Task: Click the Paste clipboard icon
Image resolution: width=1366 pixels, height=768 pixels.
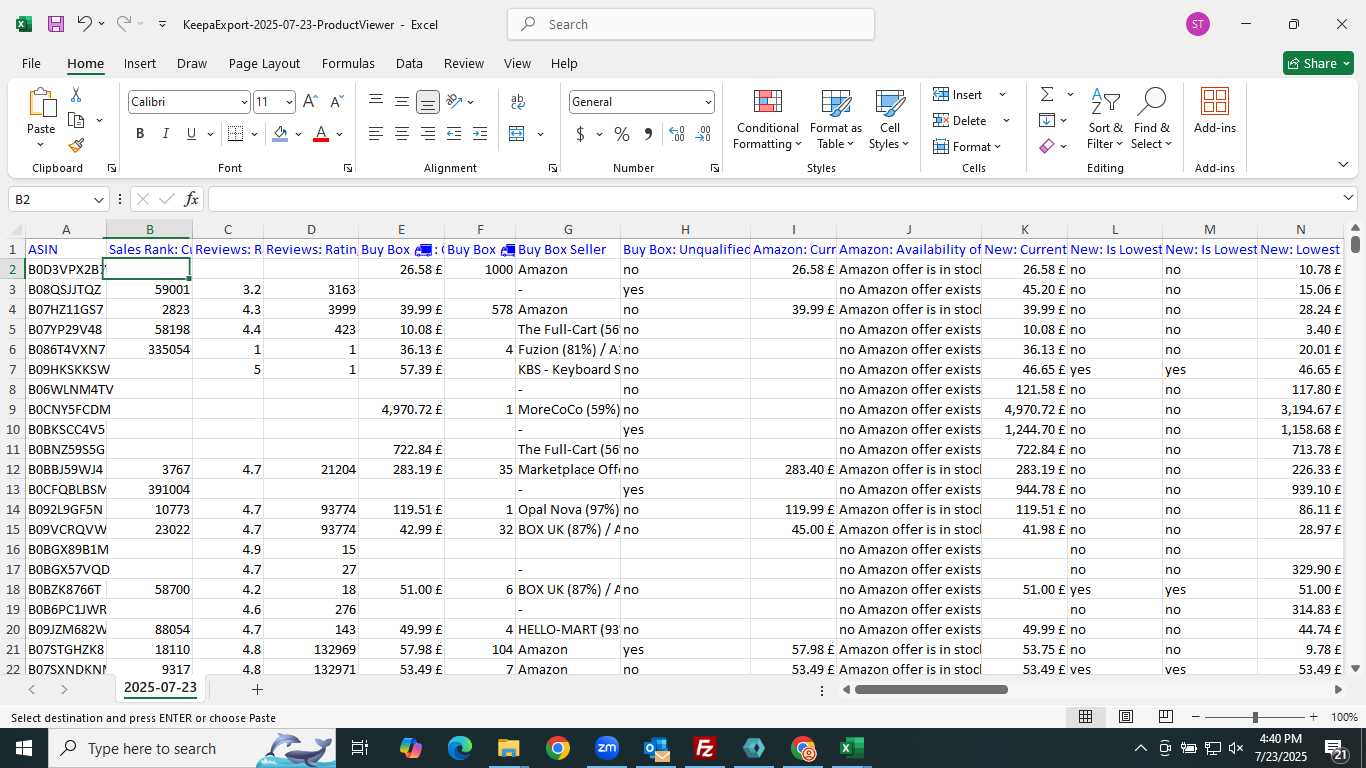Action: pyautogui.click(x=41, y=103)
